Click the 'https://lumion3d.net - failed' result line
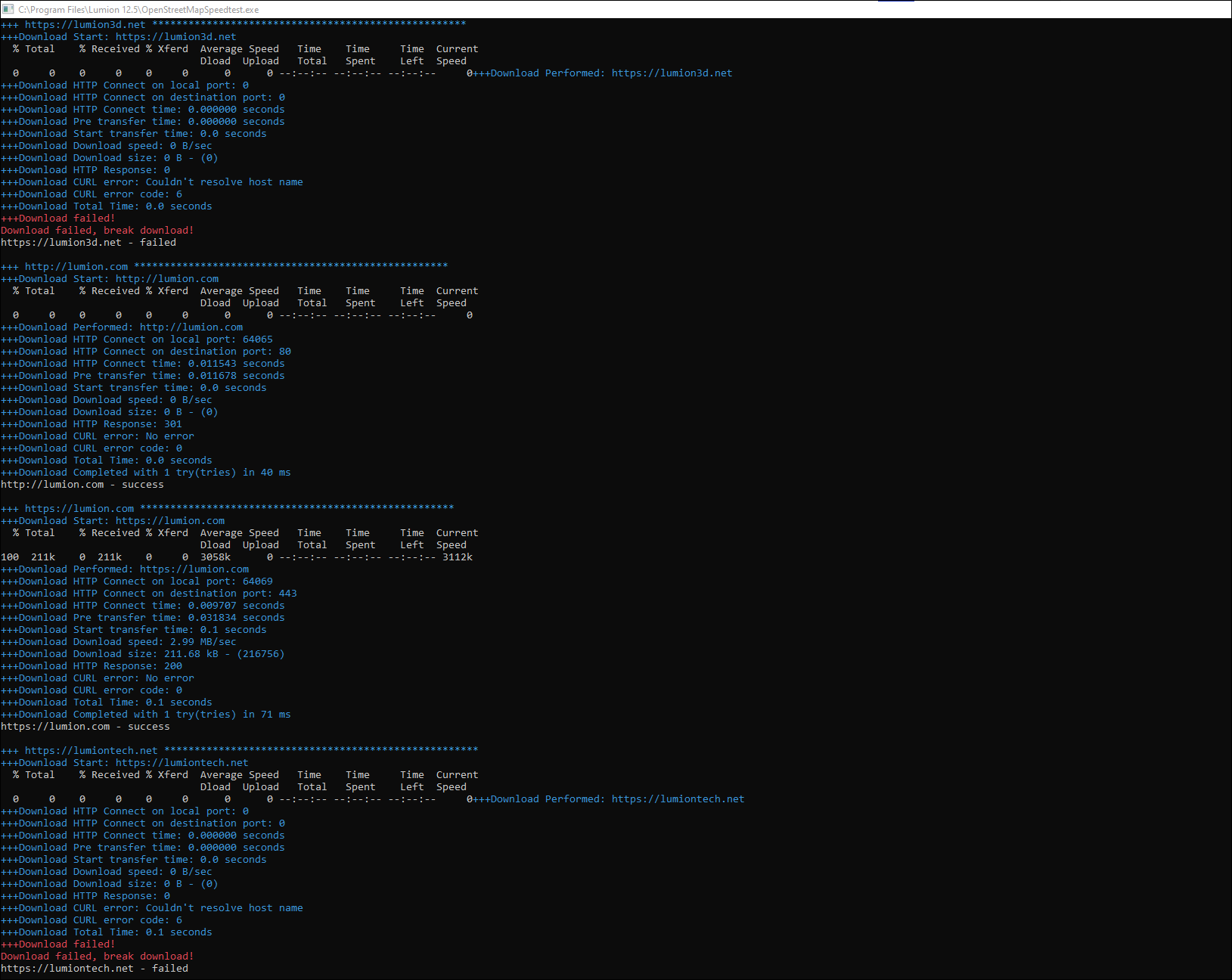 click(x=88, y=243)
